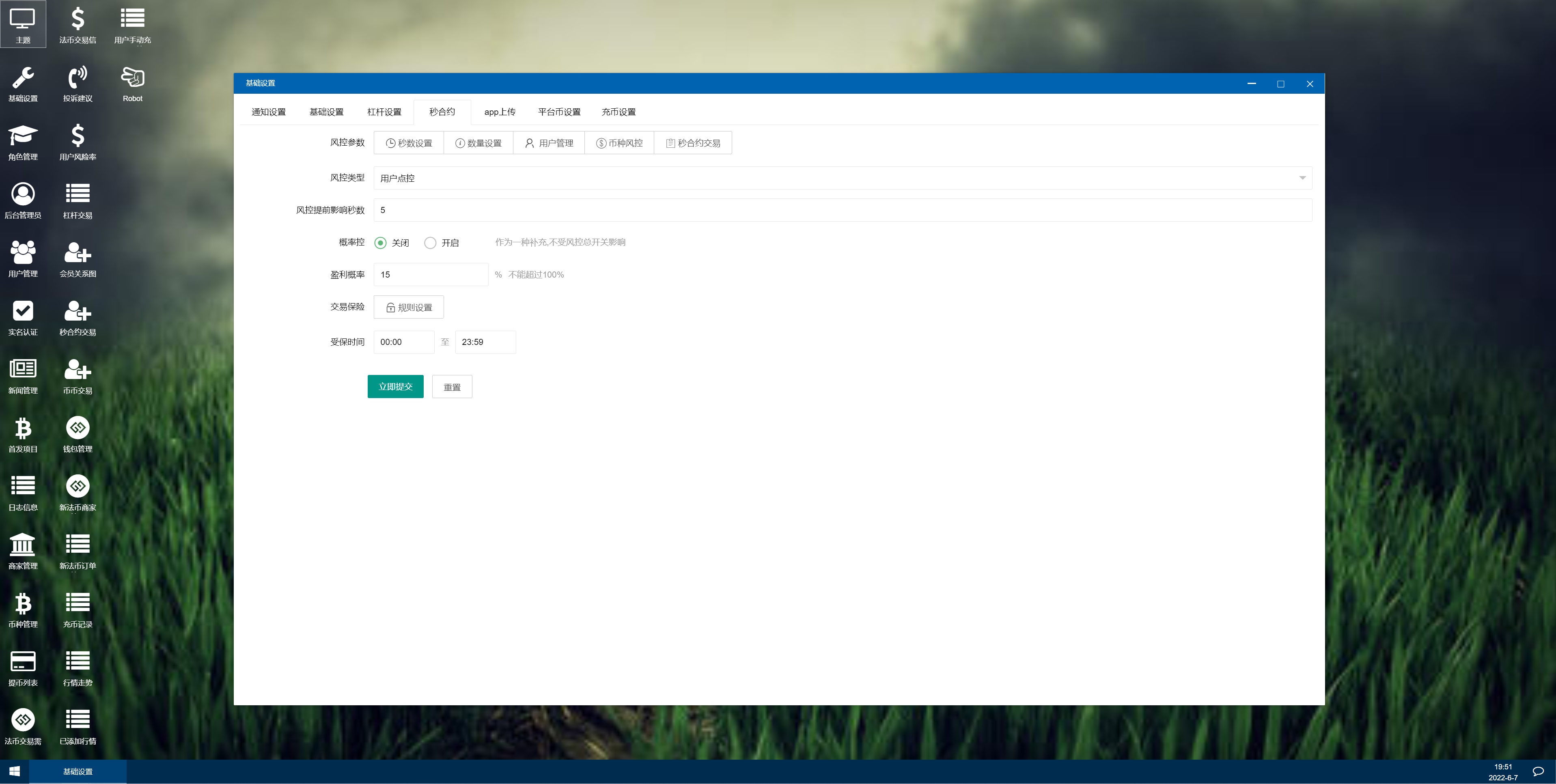This screenshot has width=1556, height=784.
Task: Switch to 杠杆设置 tab
Action: 384,111
